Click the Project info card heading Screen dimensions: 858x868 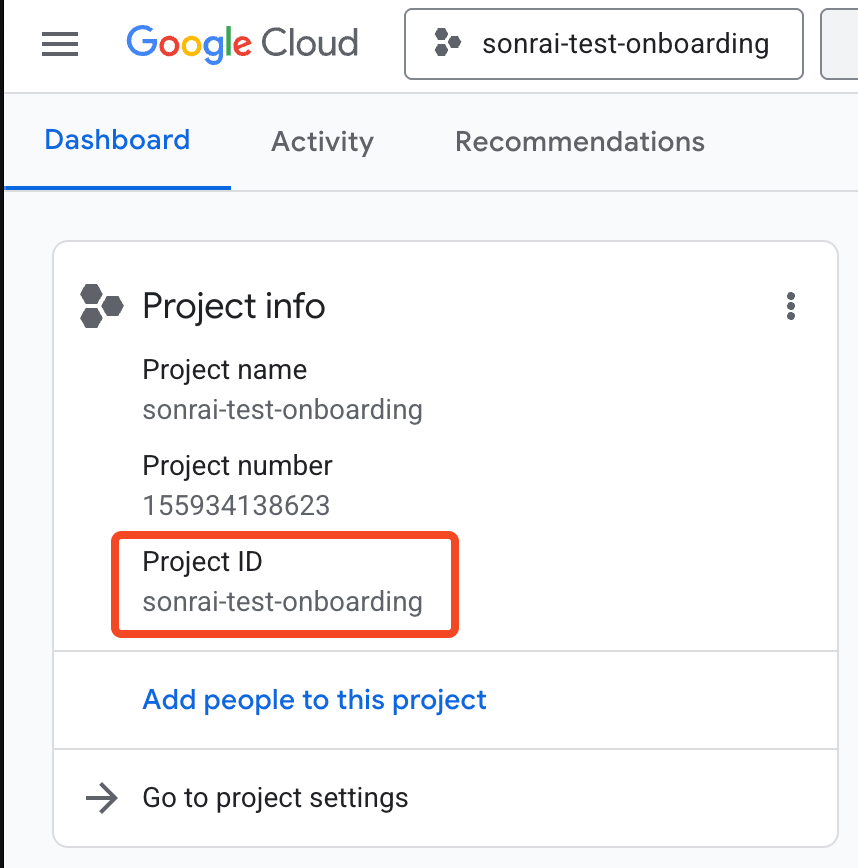pos(234,306)
